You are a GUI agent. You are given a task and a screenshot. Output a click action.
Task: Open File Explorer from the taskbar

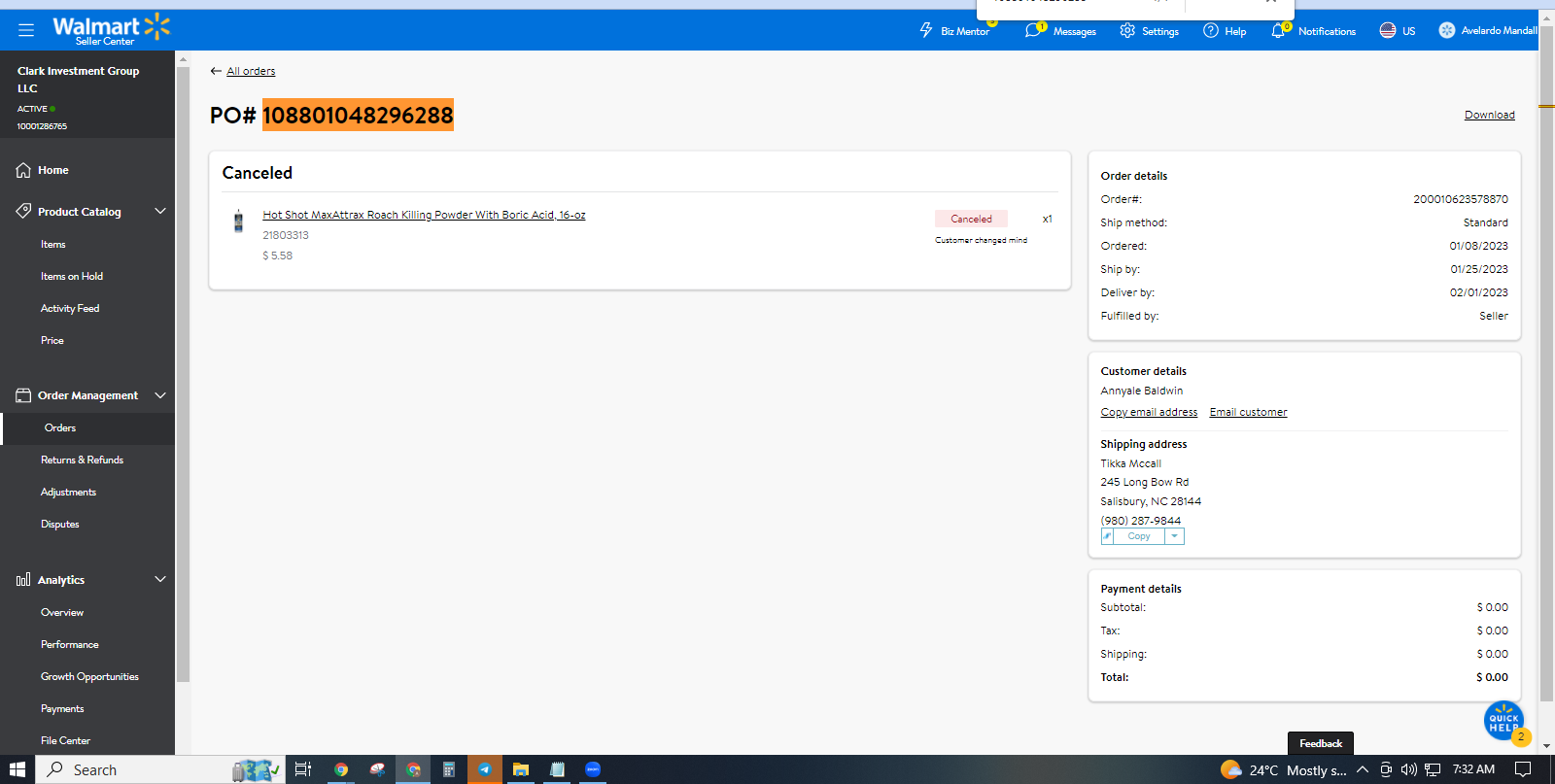point(521,769)
